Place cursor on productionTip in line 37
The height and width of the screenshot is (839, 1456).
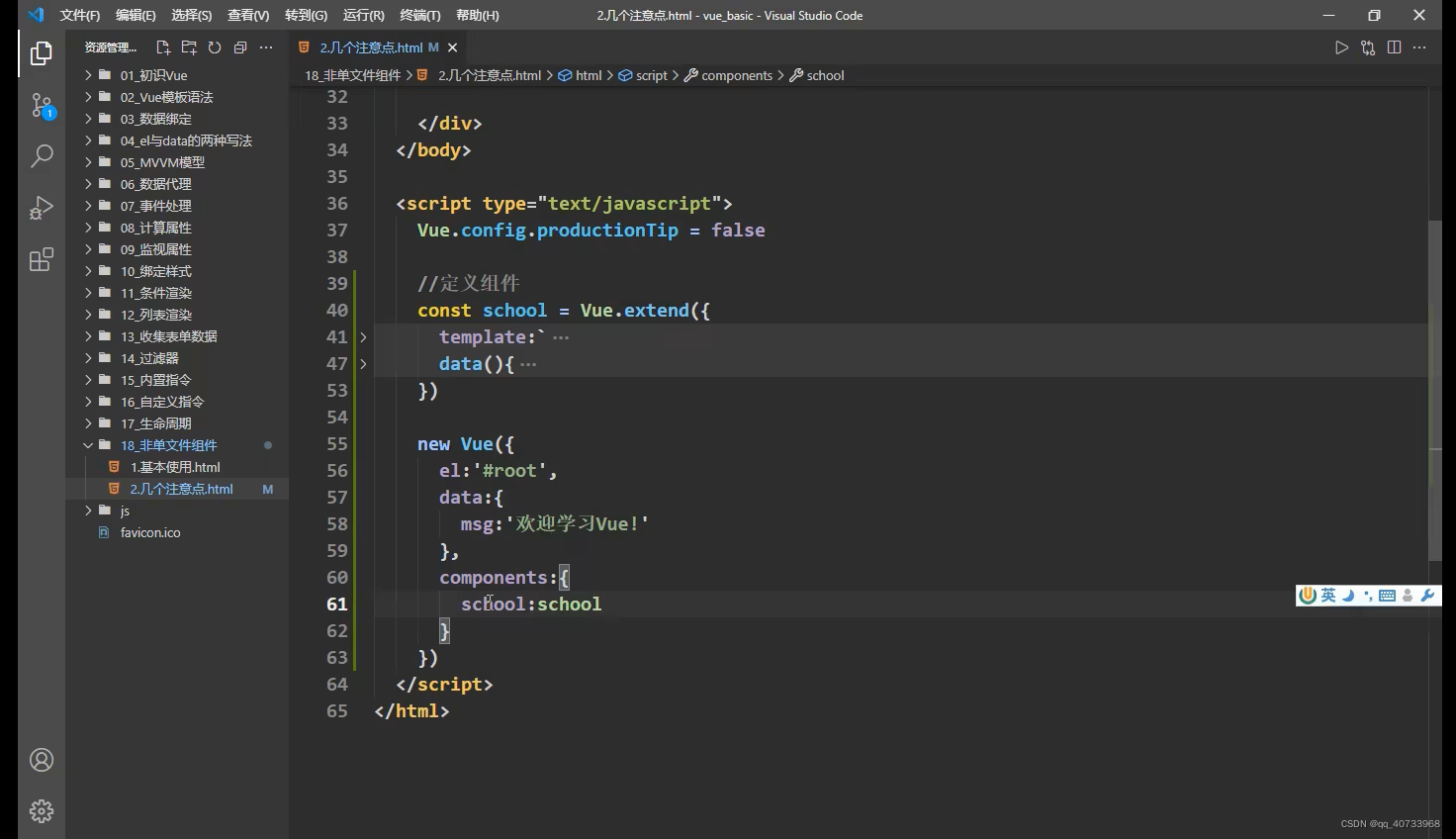point(607,231)
